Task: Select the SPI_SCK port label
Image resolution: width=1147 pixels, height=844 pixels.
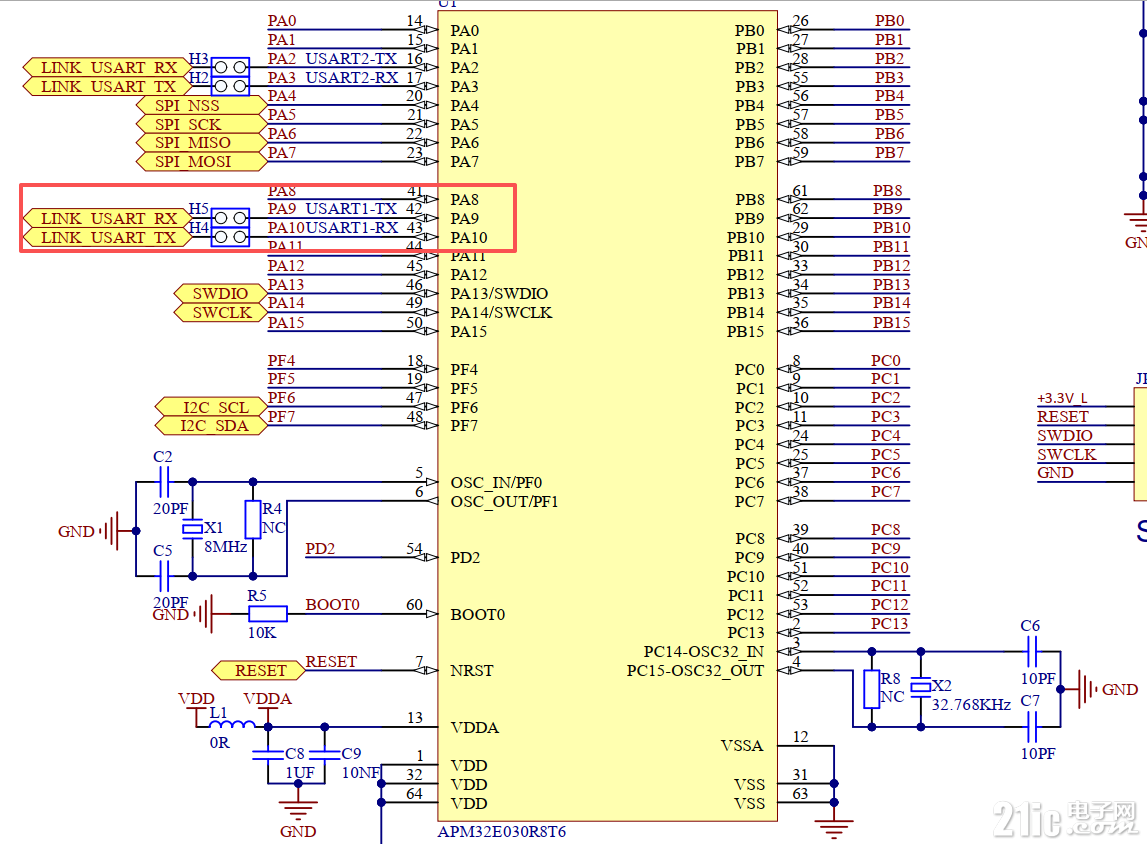Action: [201, 124]
